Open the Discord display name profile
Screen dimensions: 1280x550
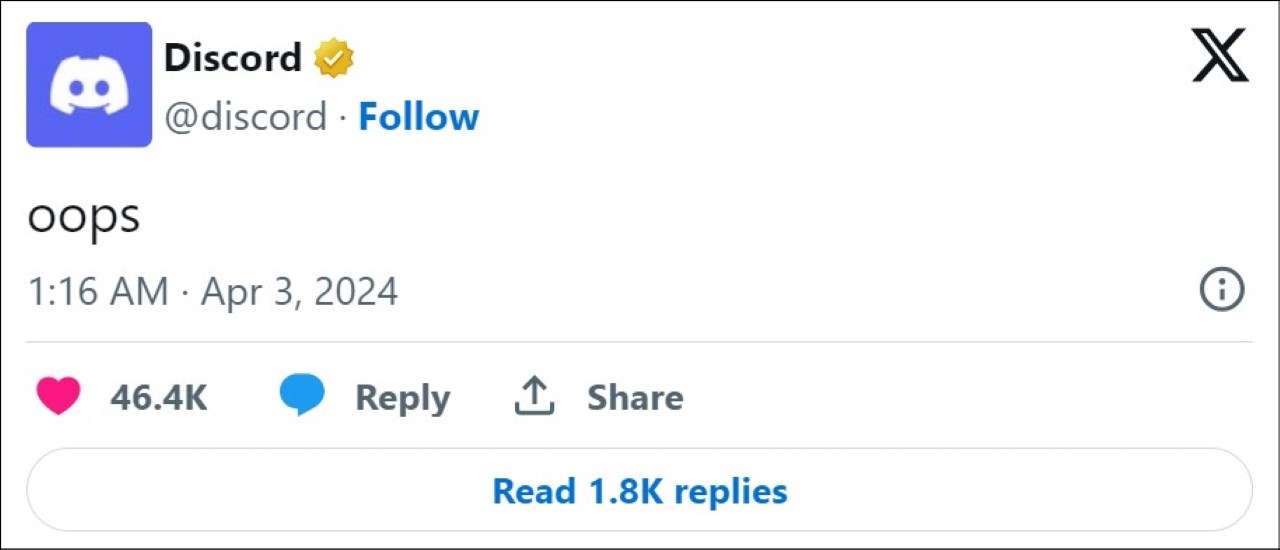pyautogui.click(x=232, y=58)
